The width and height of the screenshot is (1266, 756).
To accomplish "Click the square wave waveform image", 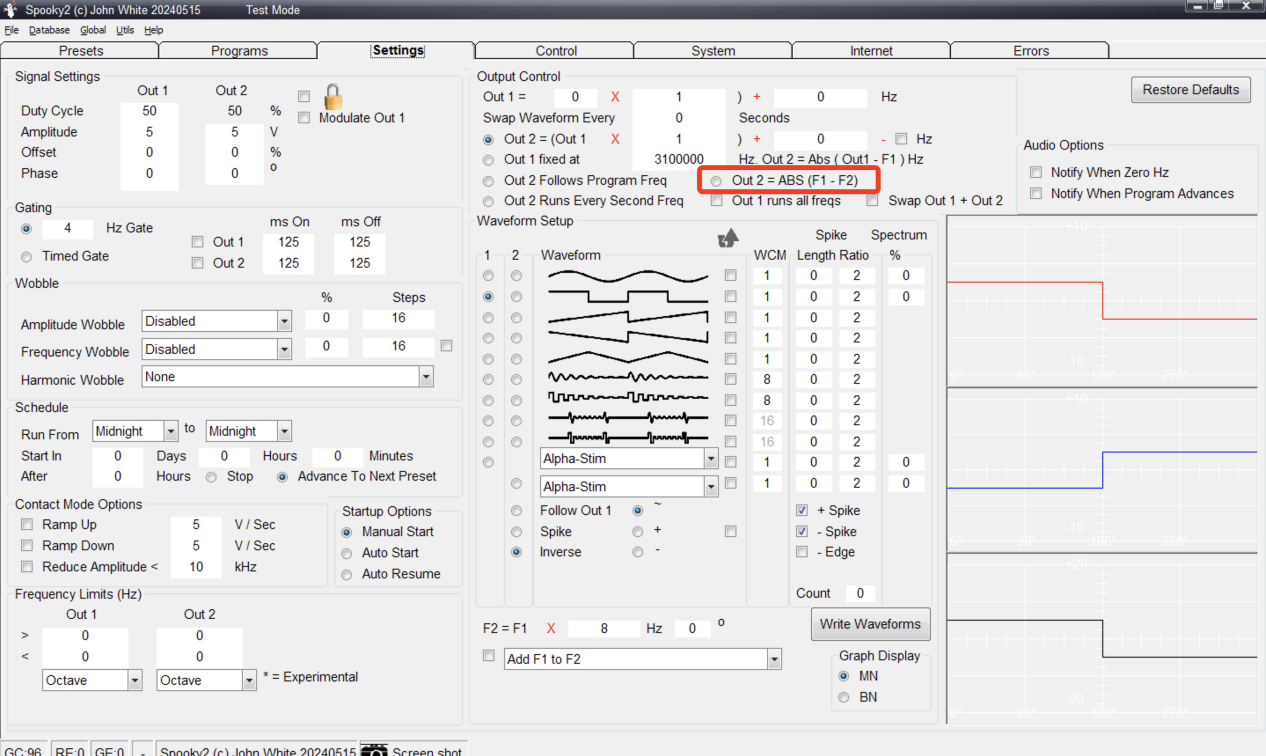I will pyautogui.click(x=627, y=297).
